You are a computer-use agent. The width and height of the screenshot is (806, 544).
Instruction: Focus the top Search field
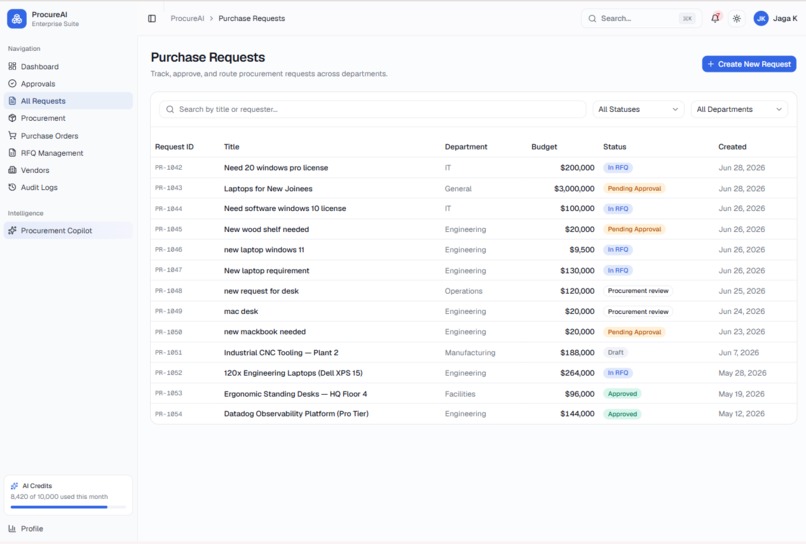[640, 19]
